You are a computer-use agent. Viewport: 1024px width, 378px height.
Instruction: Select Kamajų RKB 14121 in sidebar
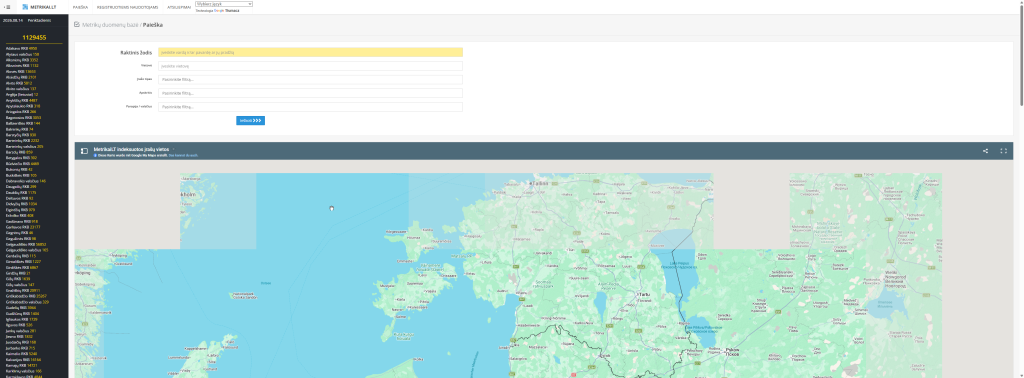(22, 365)
